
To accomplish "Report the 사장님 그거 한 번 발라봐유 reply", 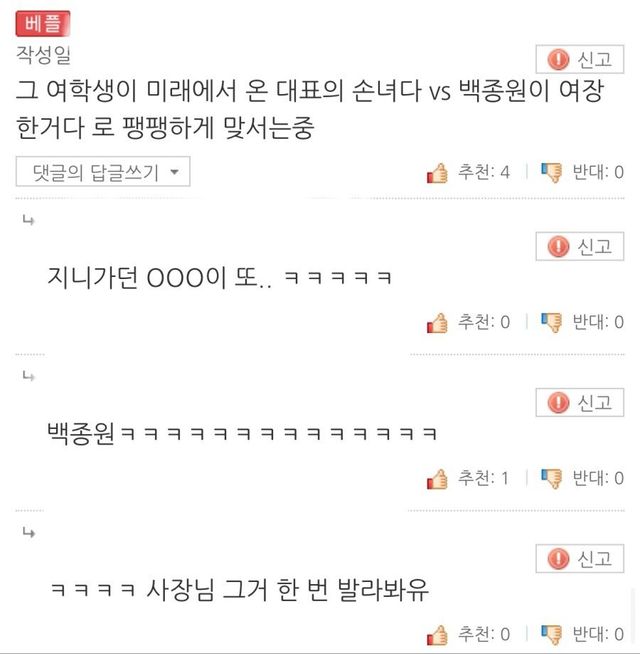I will click(580, 558).
